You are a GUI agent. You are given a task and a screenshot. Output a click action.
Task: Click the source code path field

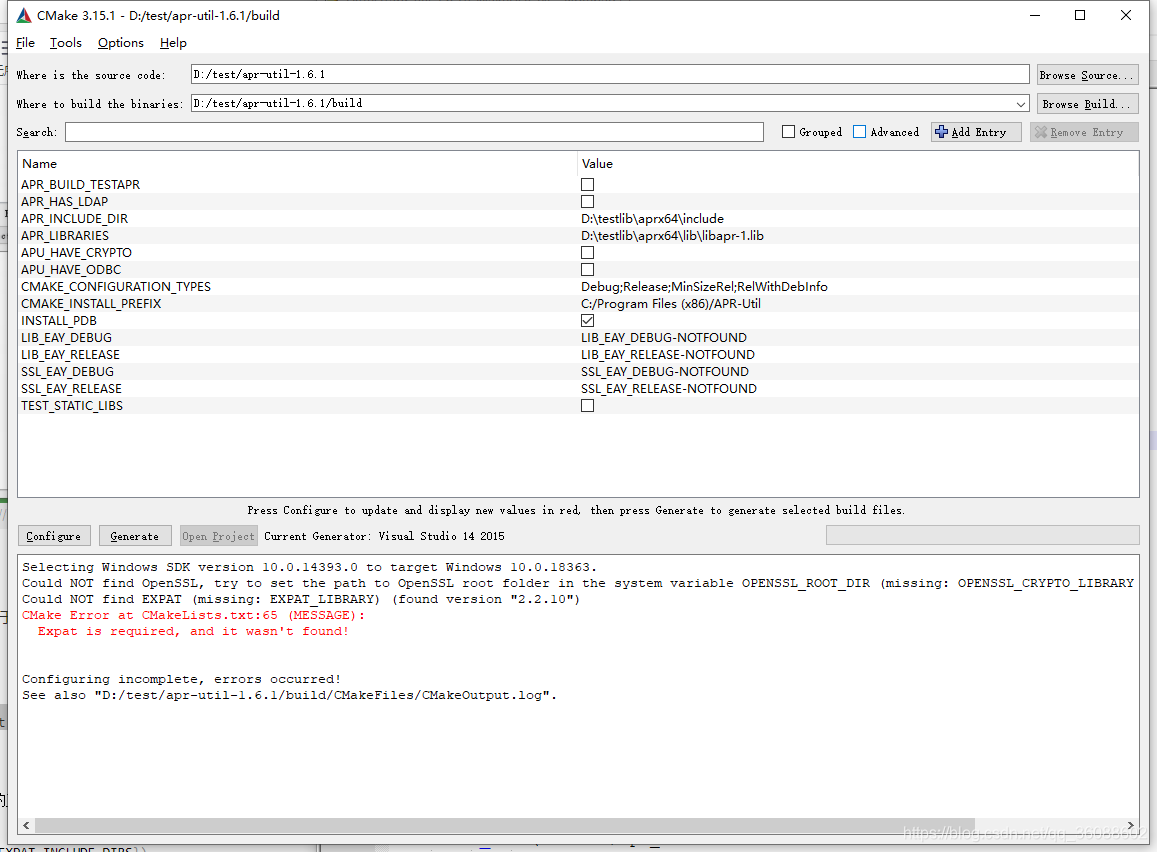[610, 75]
